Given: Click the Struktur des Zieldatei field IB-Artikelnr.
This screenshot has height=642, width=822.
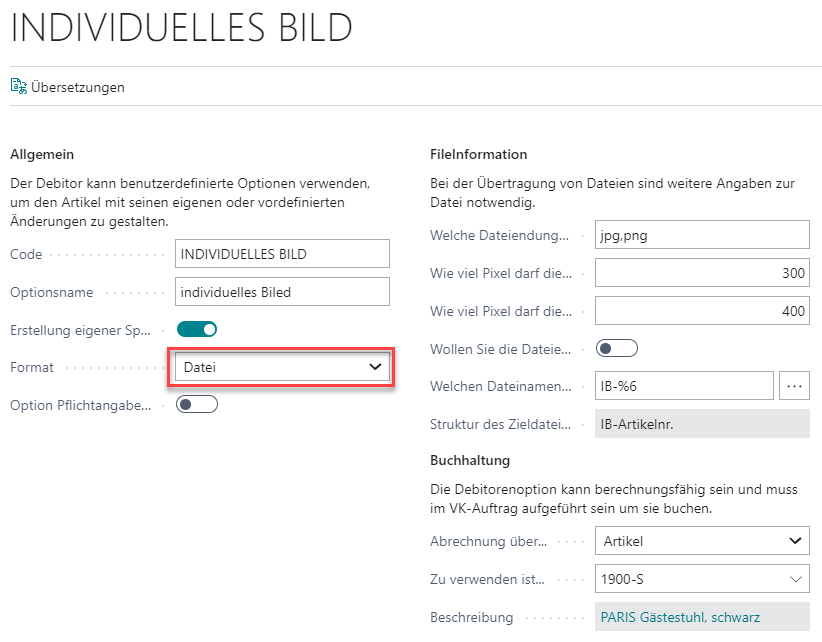Looking at the screenshot, I should [x=702, y=423].
